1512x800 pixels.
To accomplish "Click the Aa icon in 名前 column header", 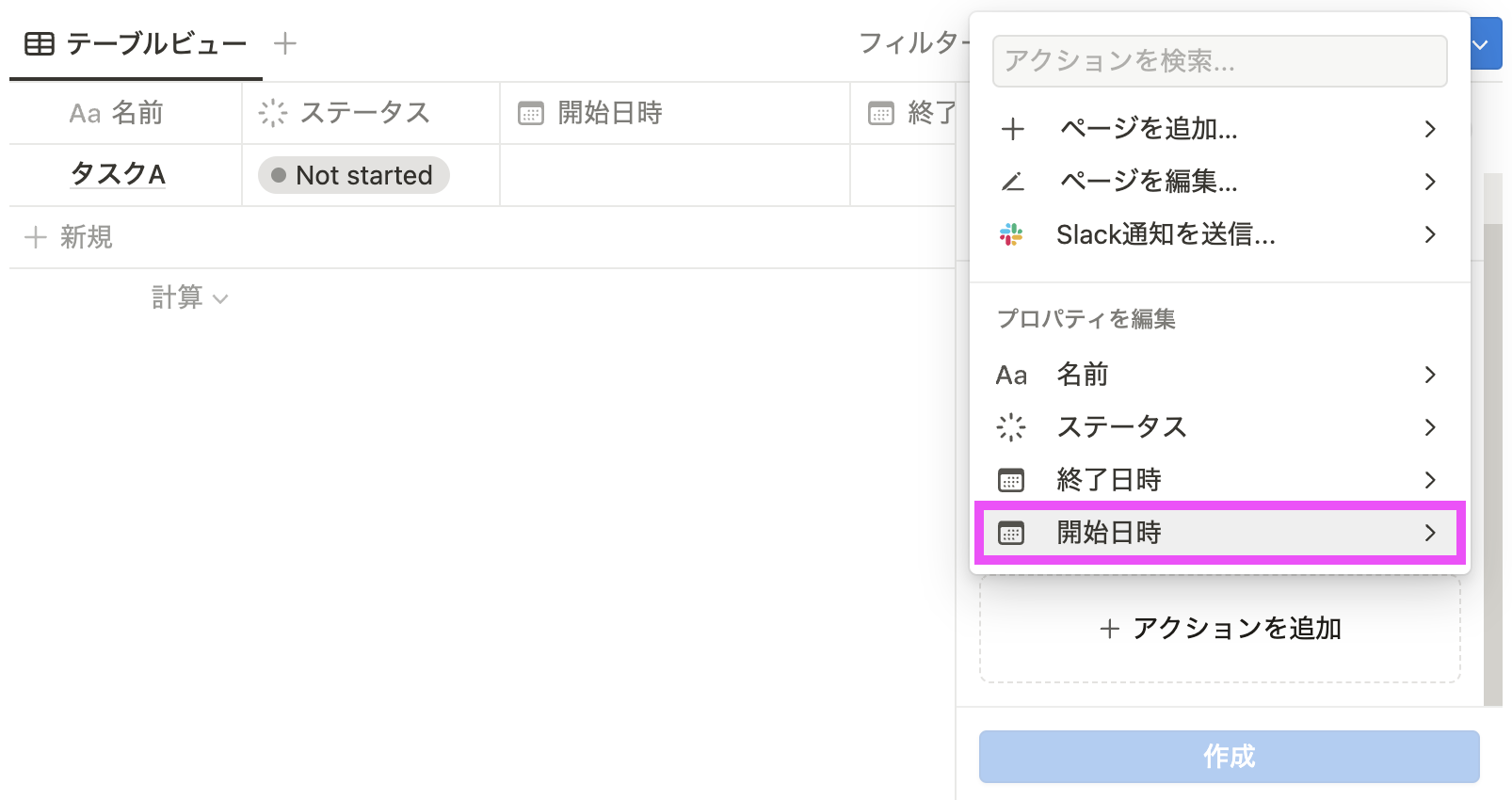I will point(85,114).
